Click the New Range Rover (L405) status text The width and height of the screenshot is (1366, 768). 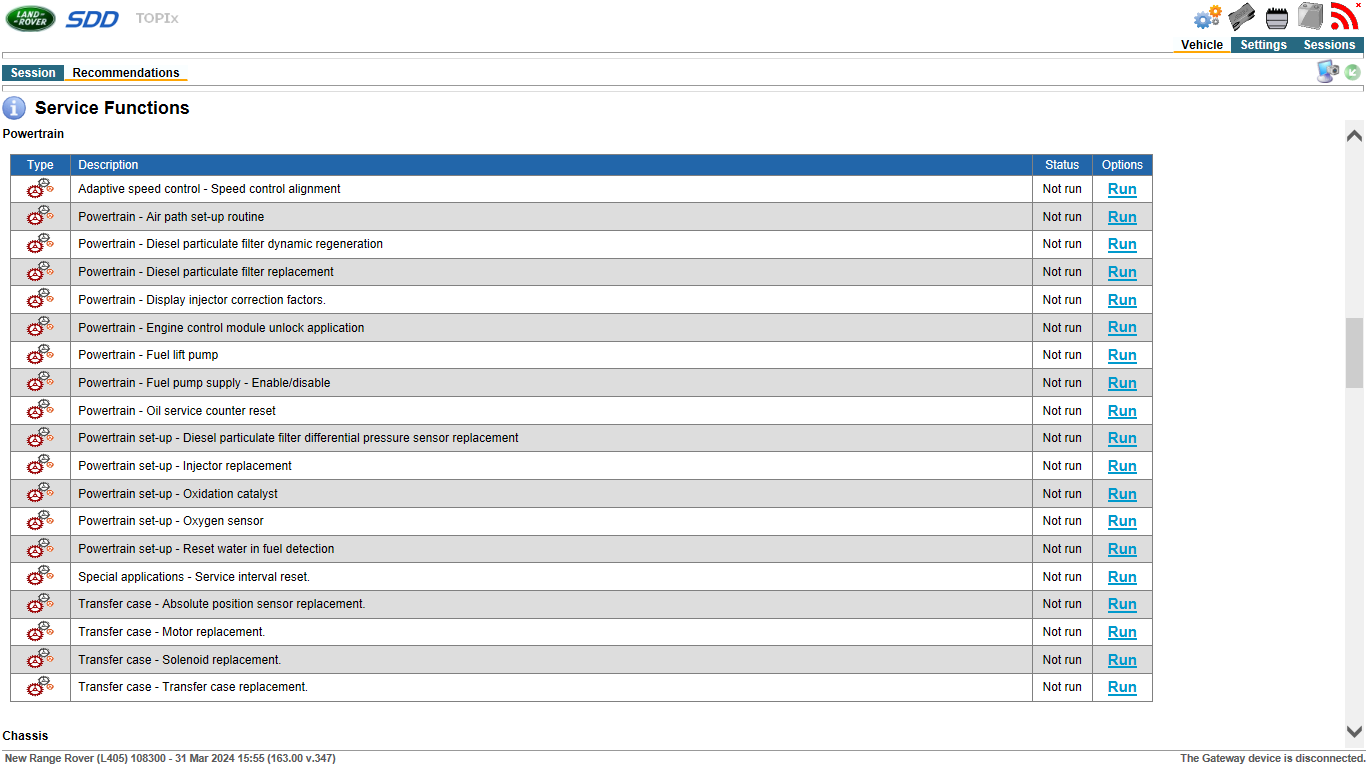coord(170,759)
